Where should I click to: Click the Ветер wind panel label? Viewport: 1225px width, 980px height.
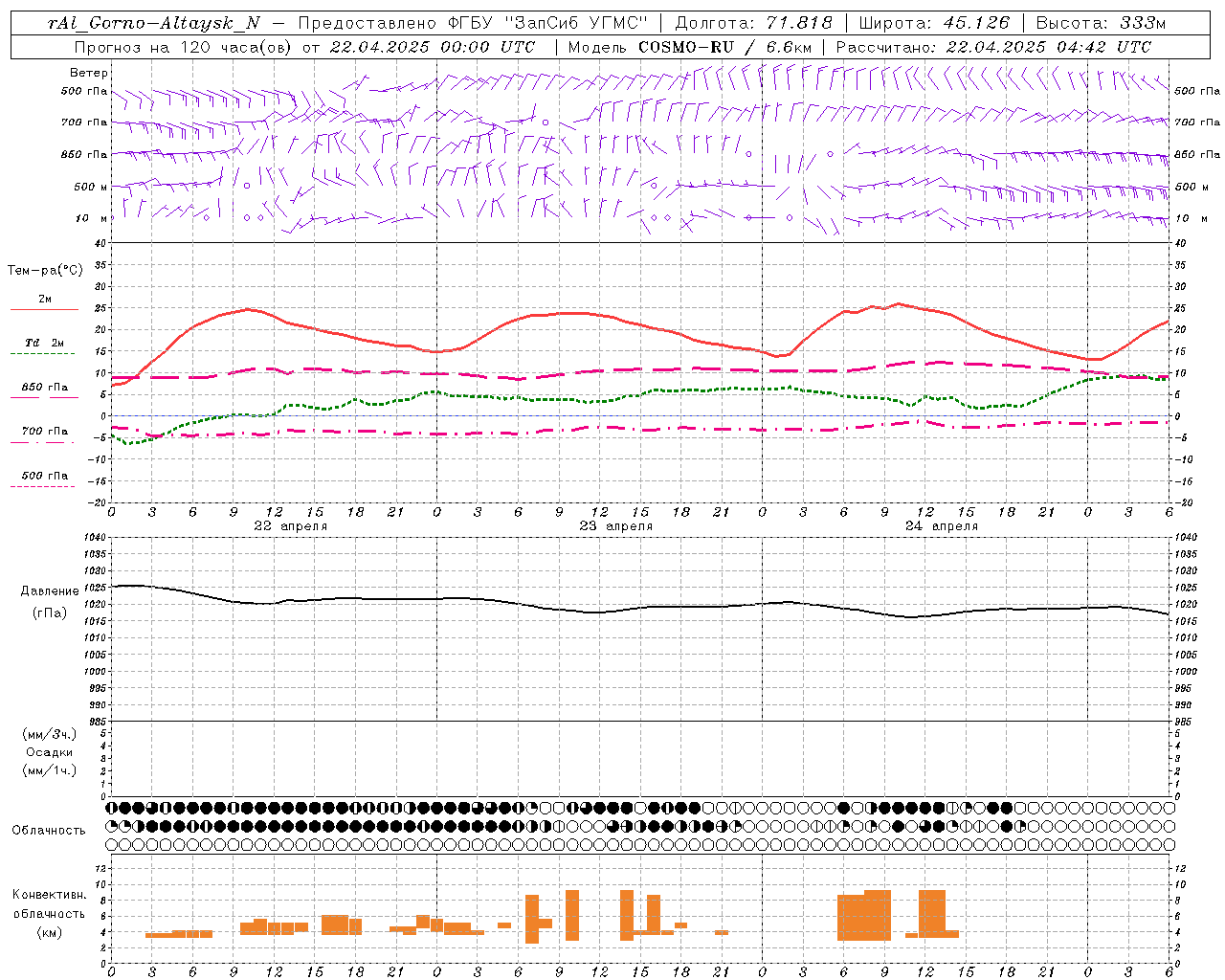point(89,73)
